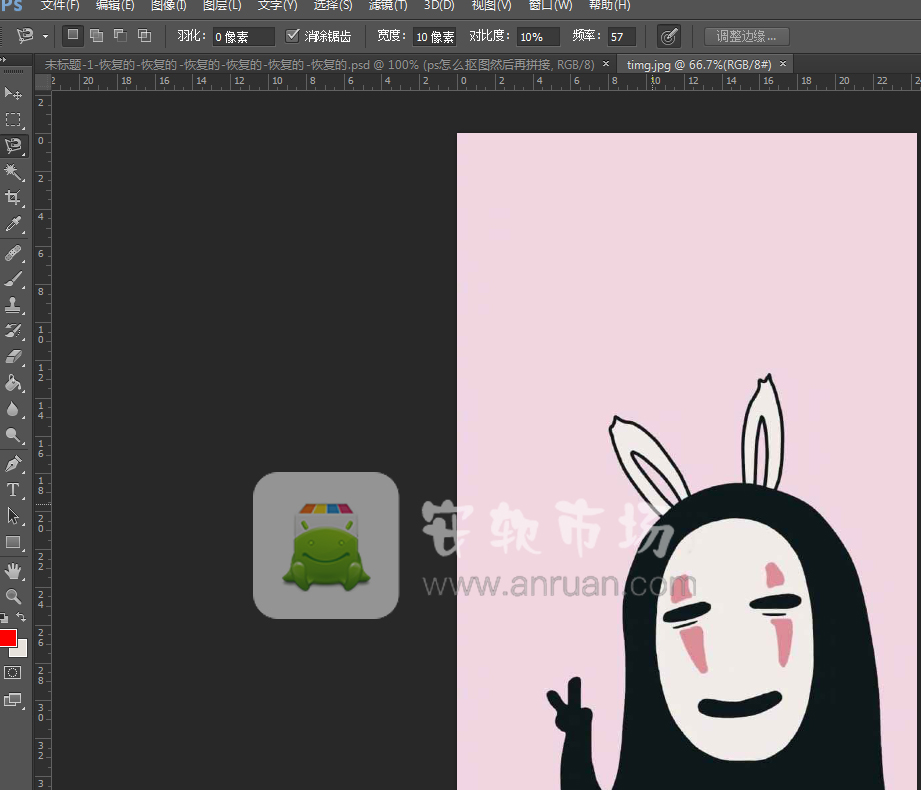This screenshot has height=790, width=921.
Task: Select the Magic Wand tool
Action: pyautogui.click(x=14, y=172)
